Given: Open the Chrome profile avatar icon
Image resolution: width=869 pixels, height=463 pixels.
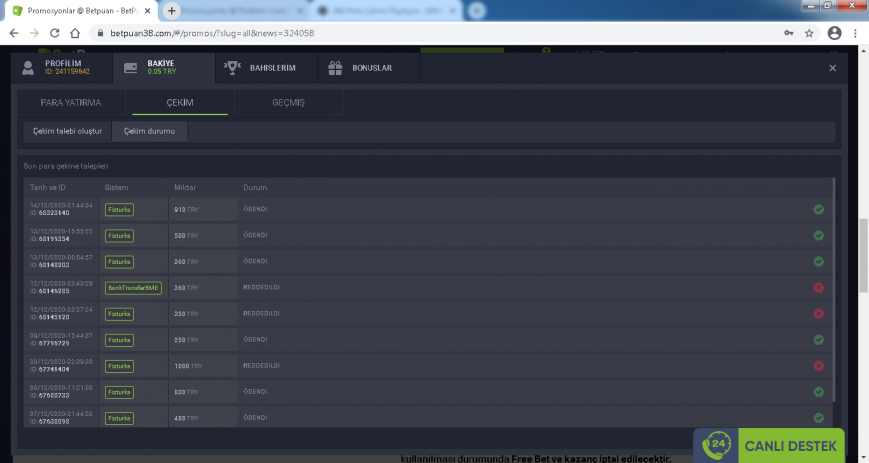Looking at the screenshot, I should coord(834,33).
